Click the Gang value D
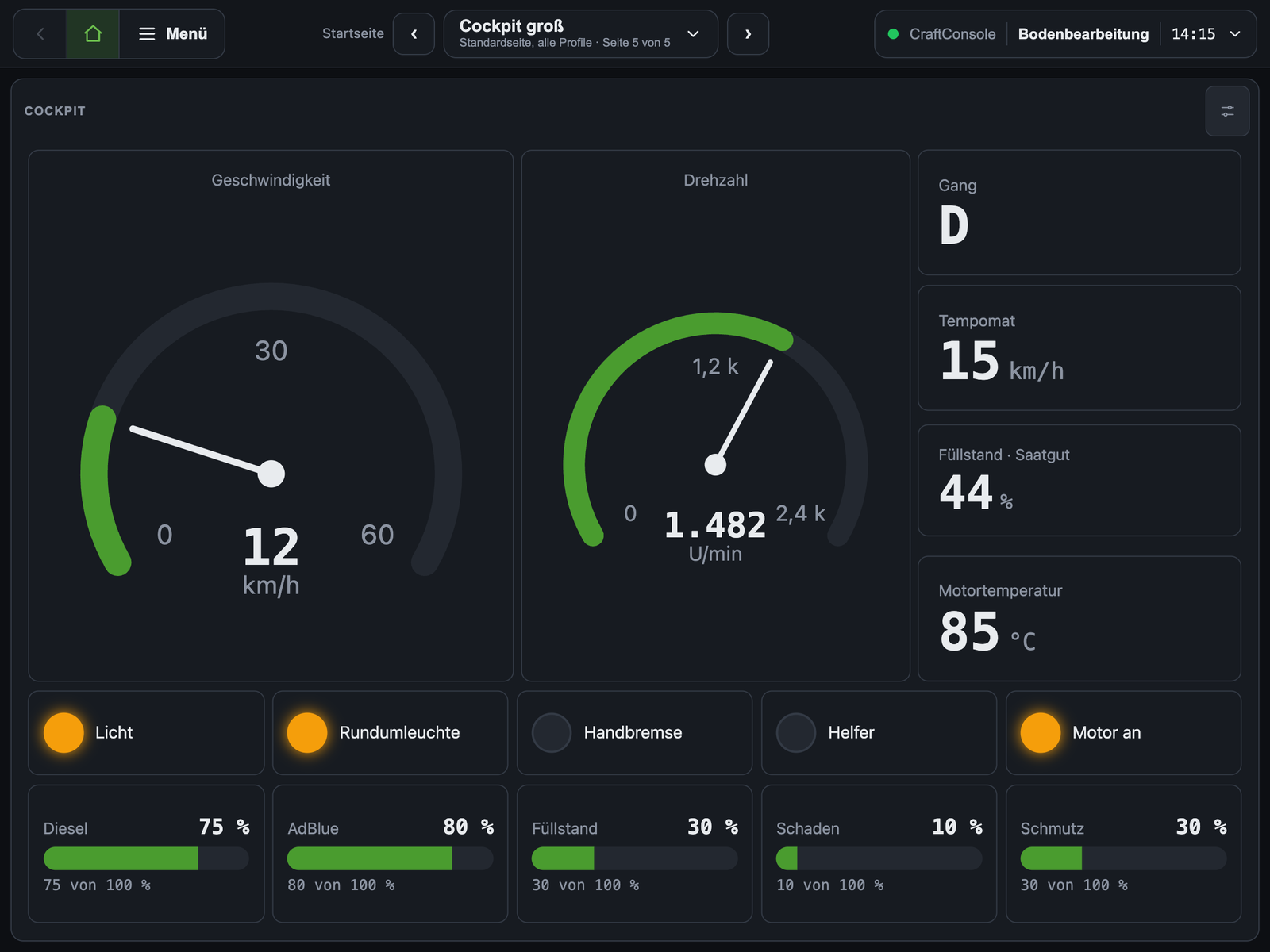Image resolution: width=1270 pixels, height=952 pixels. tap(954, 226)
